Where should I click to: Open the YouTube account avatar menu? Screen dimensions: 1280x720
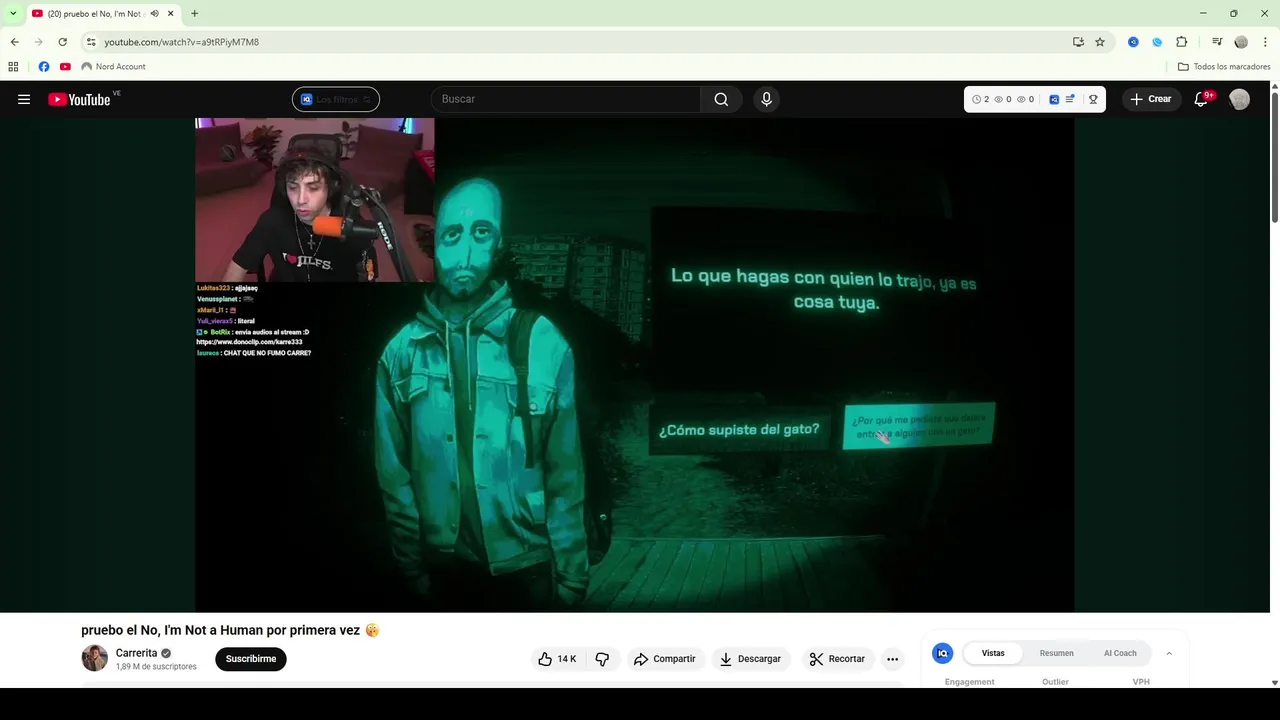point(1240,99)
